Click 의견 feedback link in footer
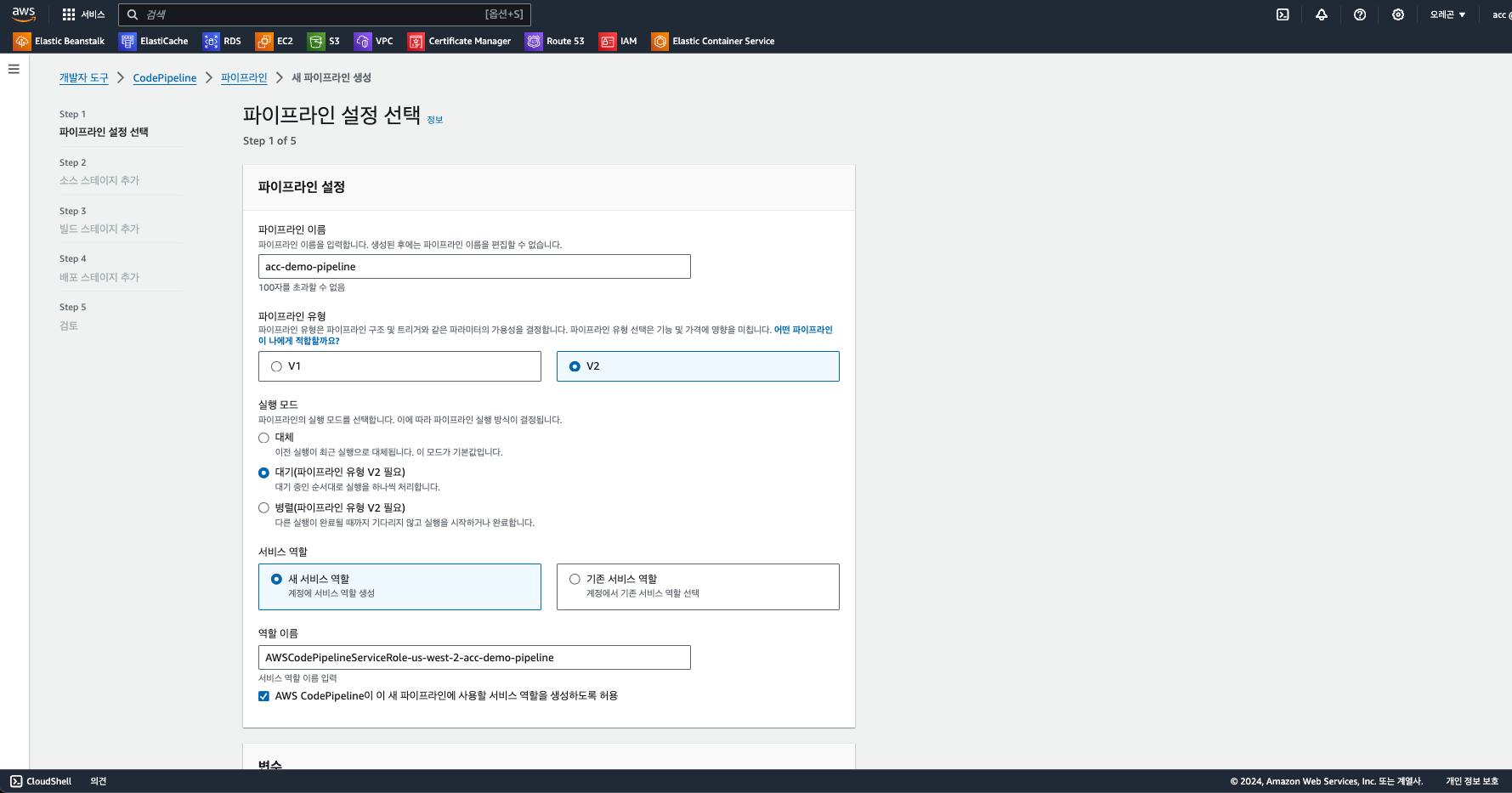Viewport: 1512px width, 793px height. 99,781
